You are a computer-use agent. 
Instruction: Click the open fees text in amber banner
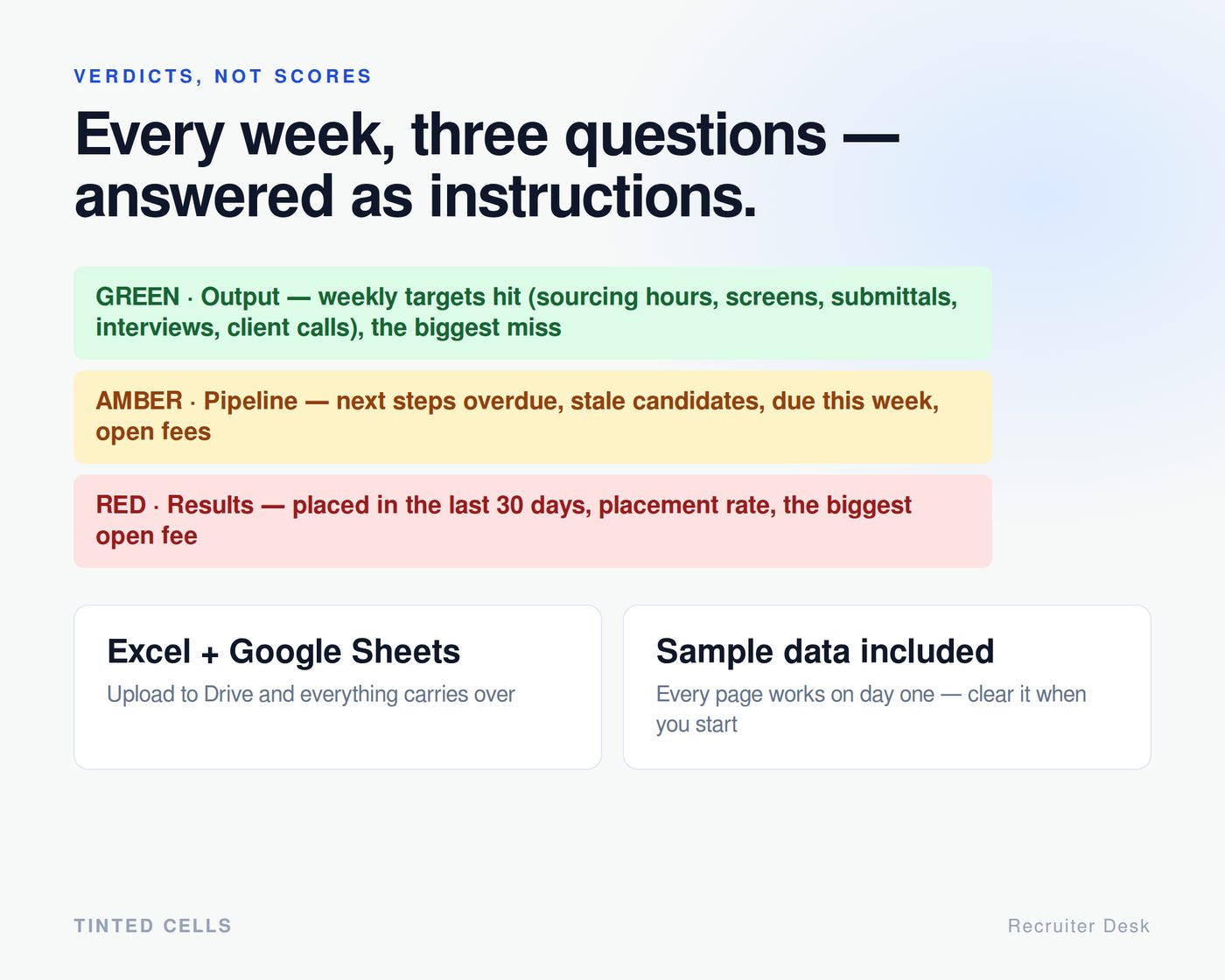pyautogui.click(x=153, y=431)
